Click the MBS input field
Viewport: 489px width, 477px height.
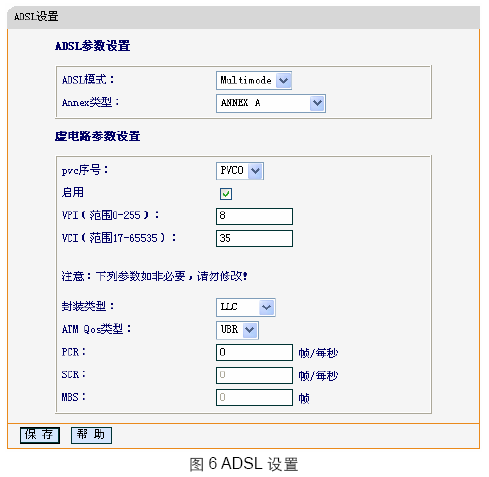[x=254, y=397]
